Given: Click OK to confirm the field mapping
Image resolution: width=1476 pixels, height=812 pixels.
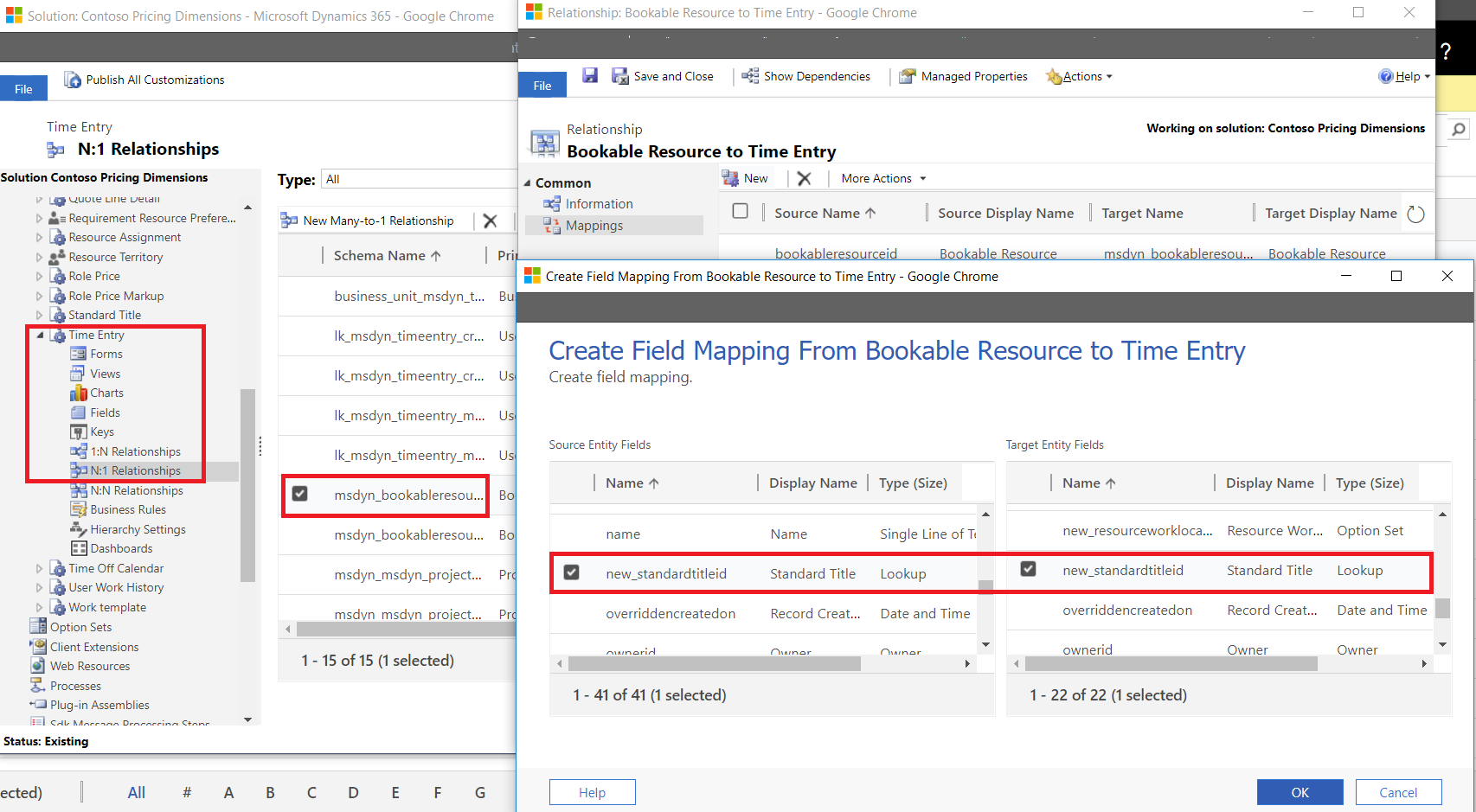Looking at the screenshot, I should click(1300, 791).
